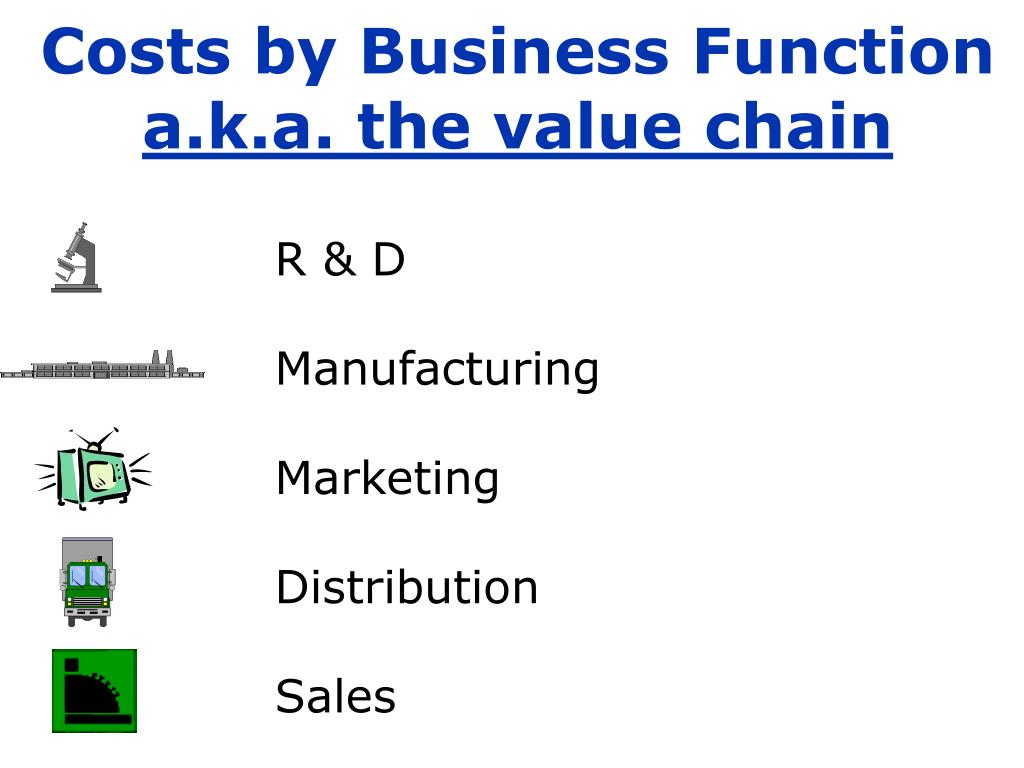This screenshot has width=1024, height=768.
Task: Select the Sales text label
Action: pos(336,696)
